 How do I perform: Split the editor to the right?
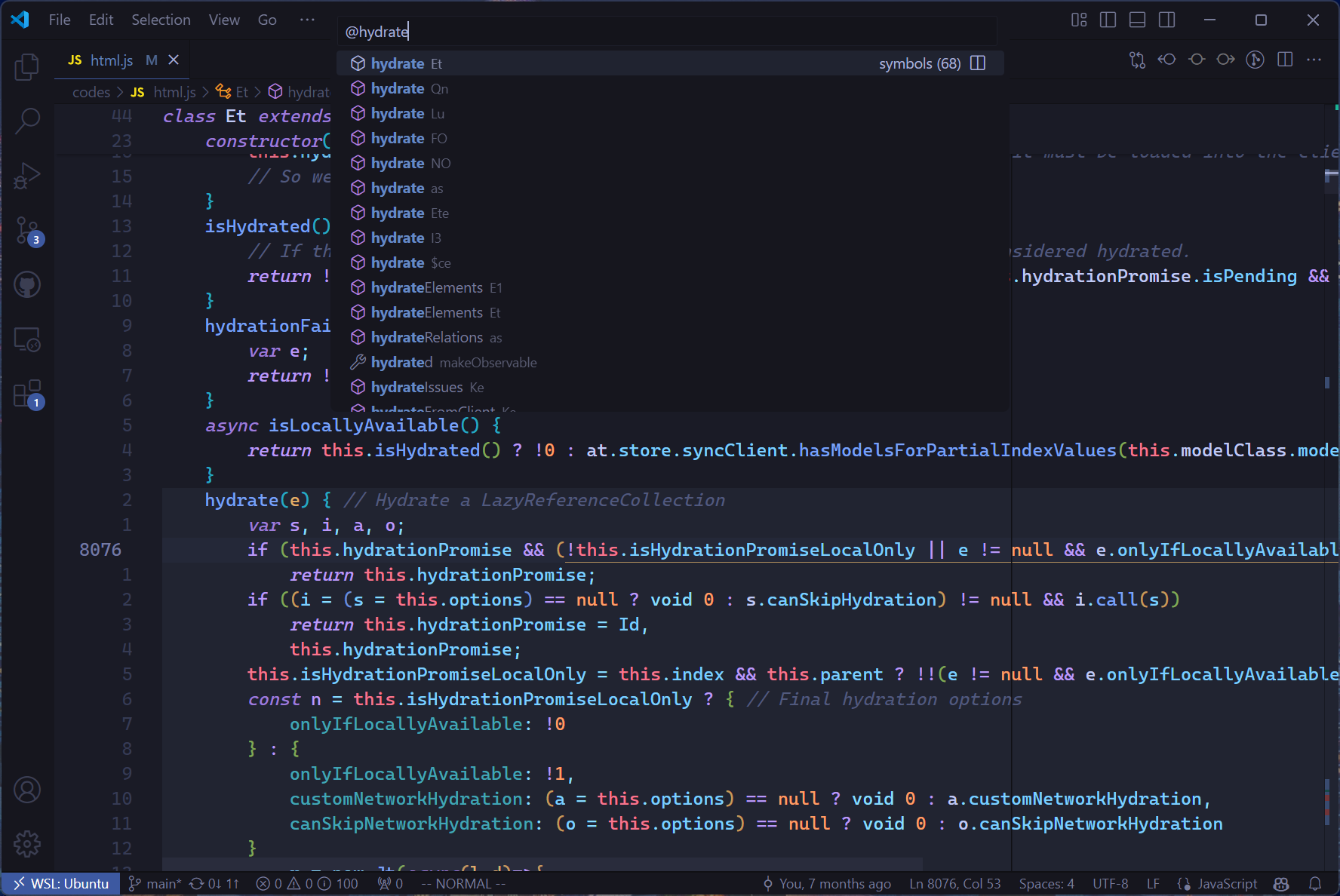click(x=1285, y=60)
